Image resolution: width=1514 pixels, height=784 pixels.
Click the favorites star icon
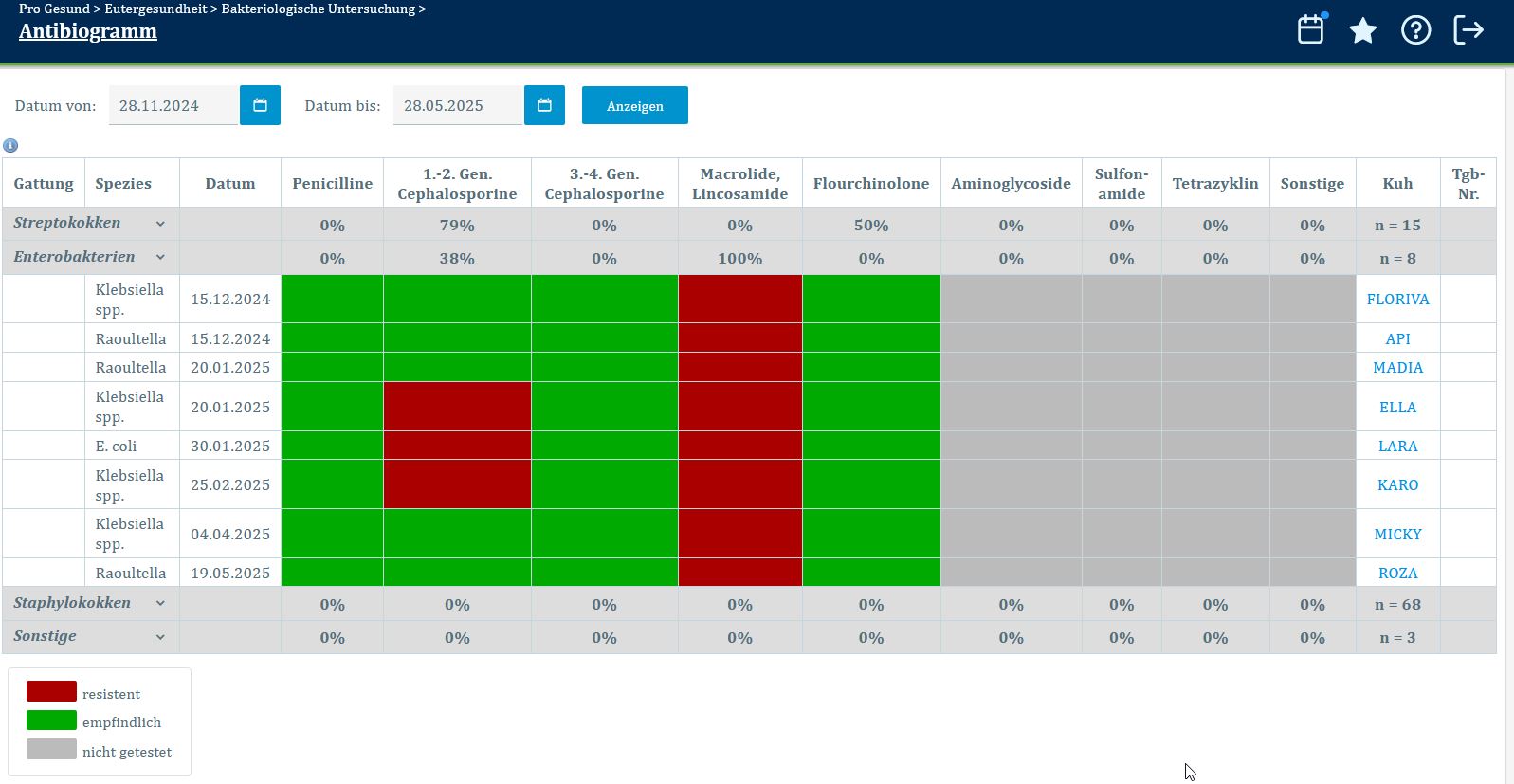(1363, 30)
